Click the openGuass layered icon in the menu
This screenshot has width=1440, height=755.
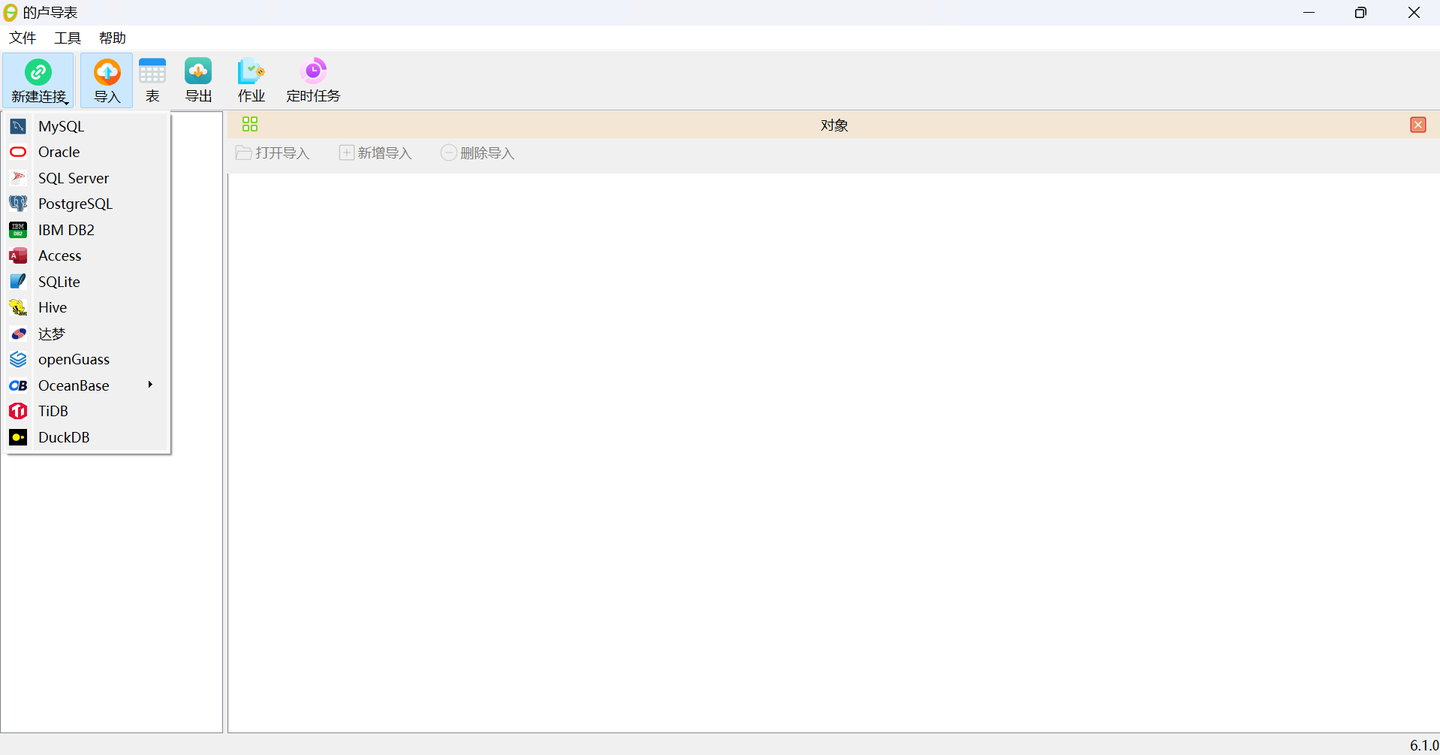(18, 359)
